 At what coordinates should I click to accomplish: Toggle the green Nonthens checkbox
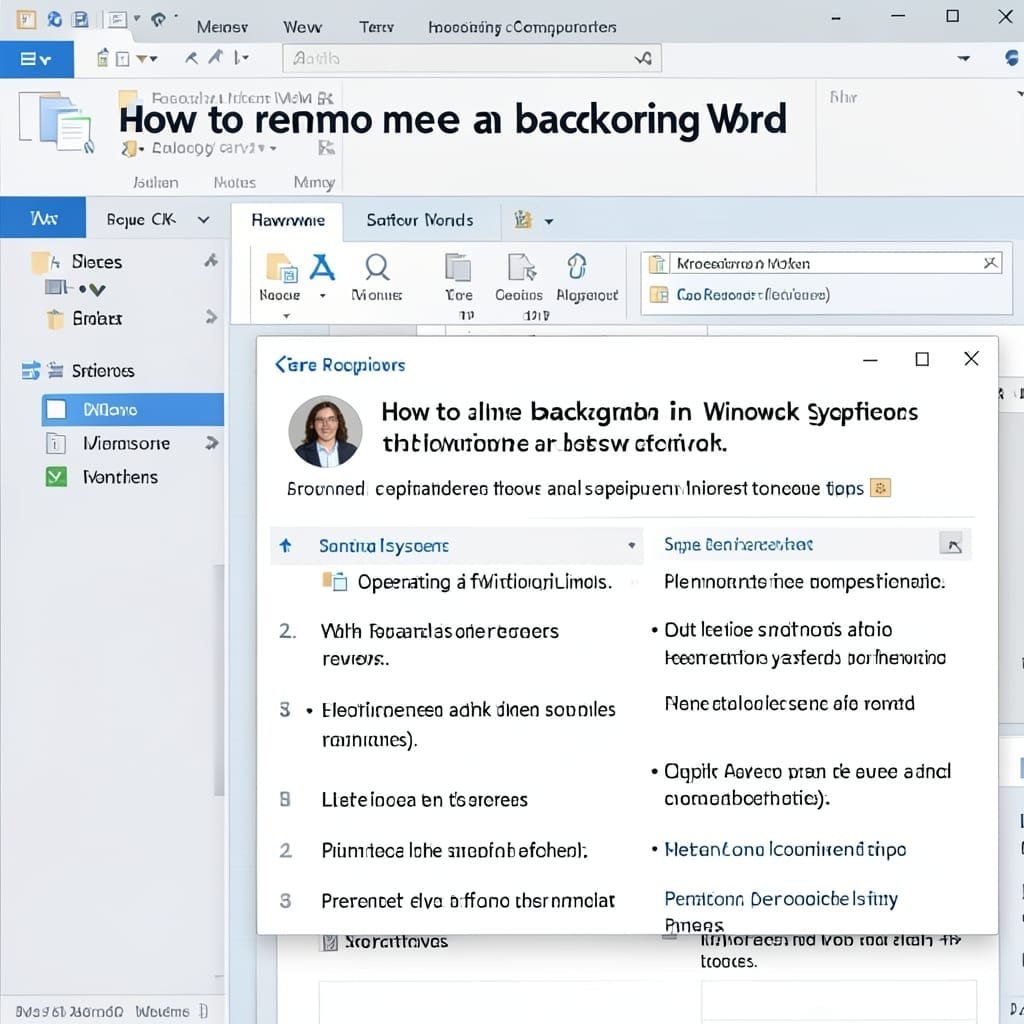coord(56,477)
